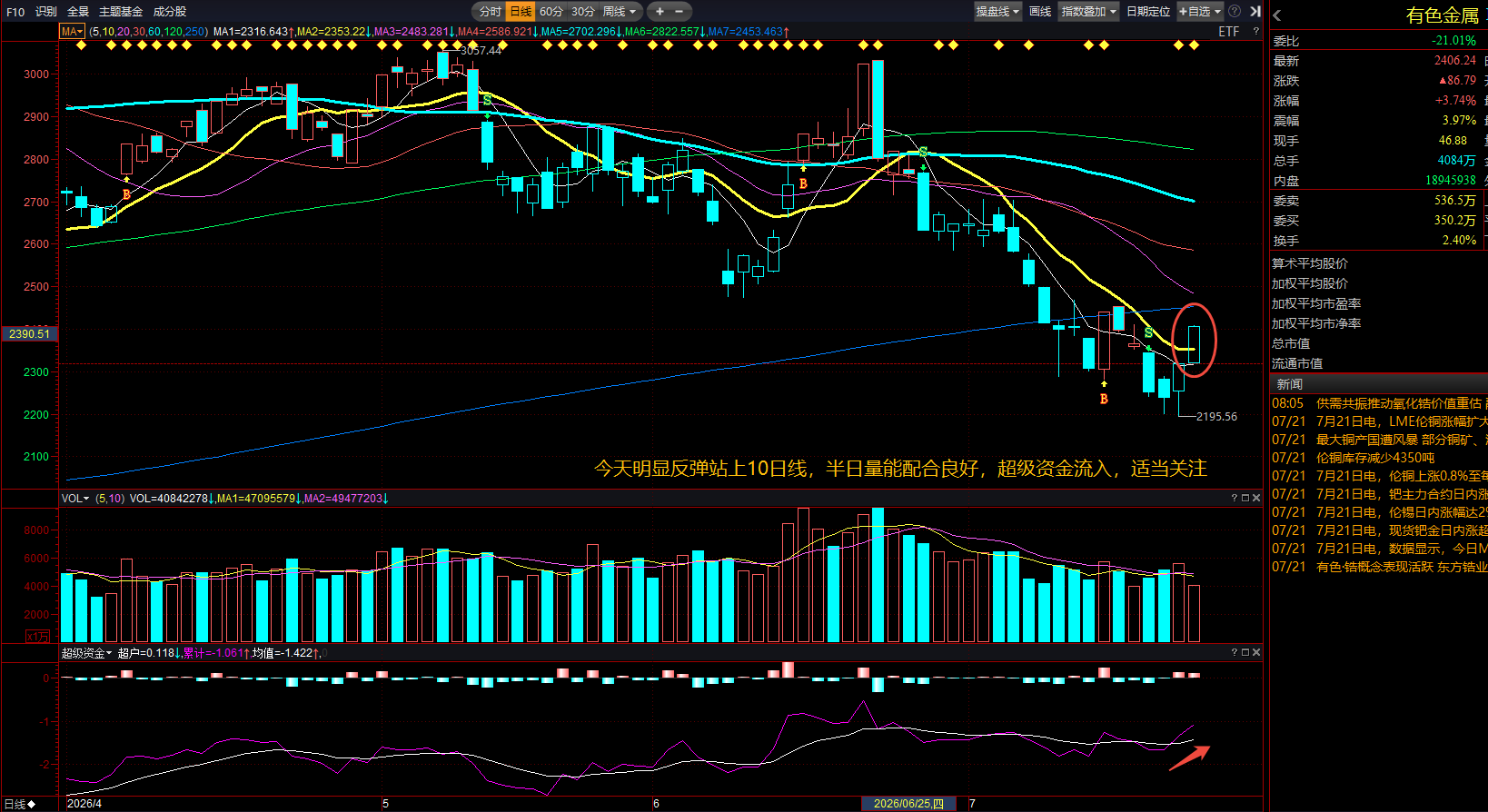The width and height of the screenshot is (1488, 812).
Task: Switch chart period to 60分
Action: pyautogui.click(x=551, y=12)
